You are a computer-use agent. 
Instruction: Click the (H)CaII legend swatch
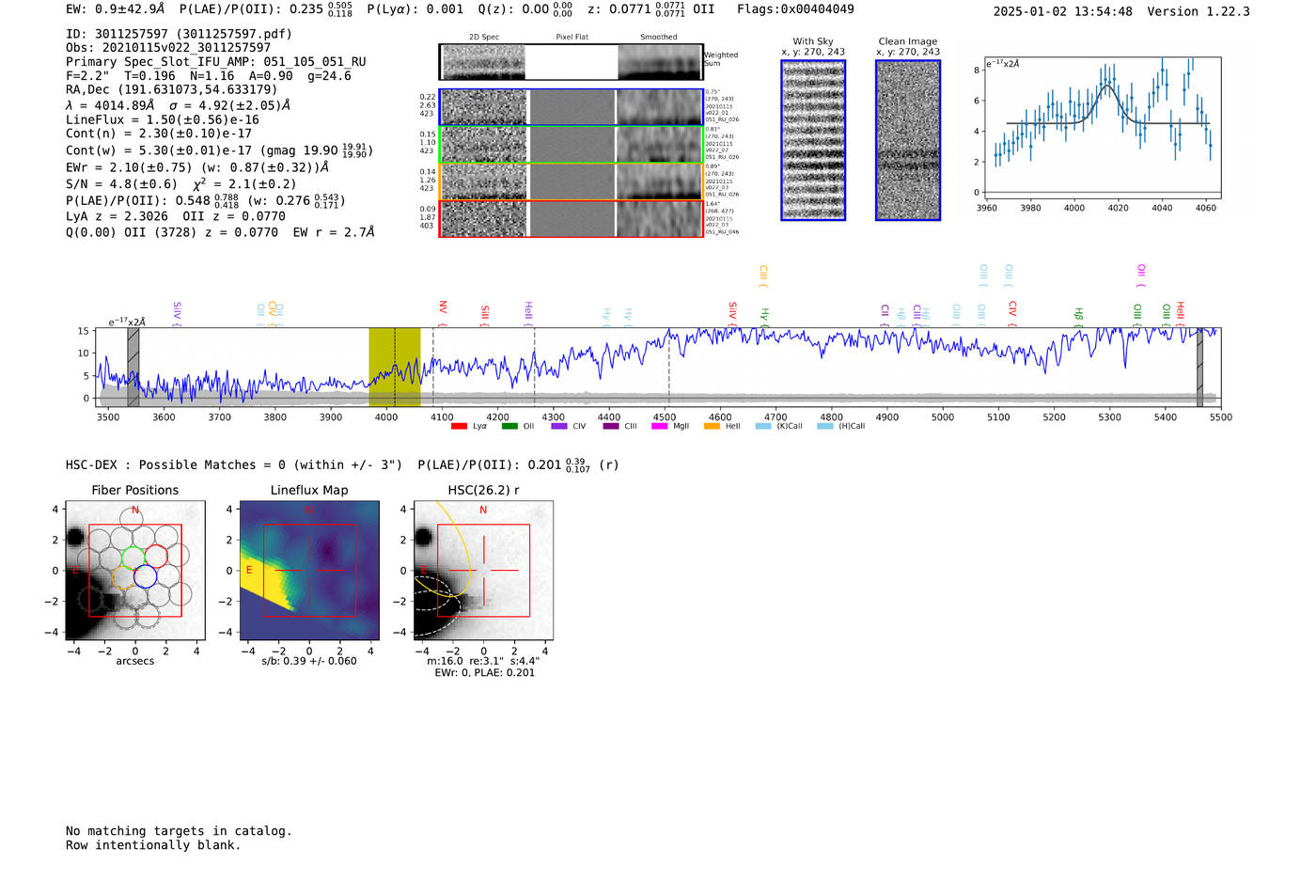coord(825,426)
